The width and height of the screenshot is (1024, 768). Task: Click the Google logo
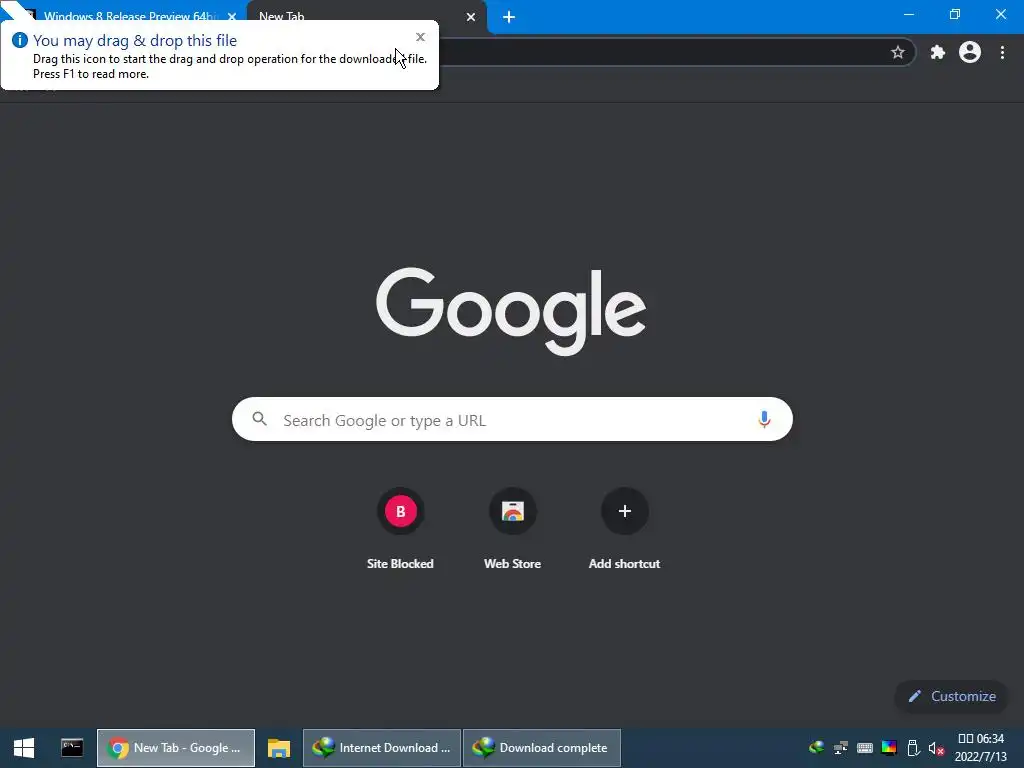511,311
